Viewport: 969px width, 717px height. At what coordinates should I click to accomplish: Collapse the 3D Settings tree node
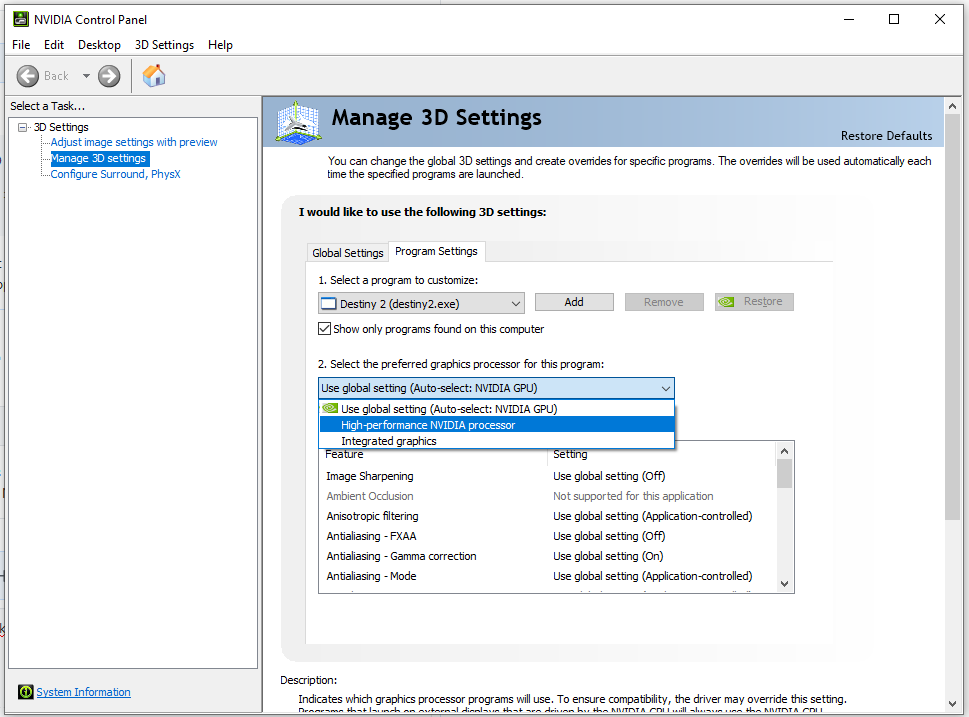click(x=23, y=127)
